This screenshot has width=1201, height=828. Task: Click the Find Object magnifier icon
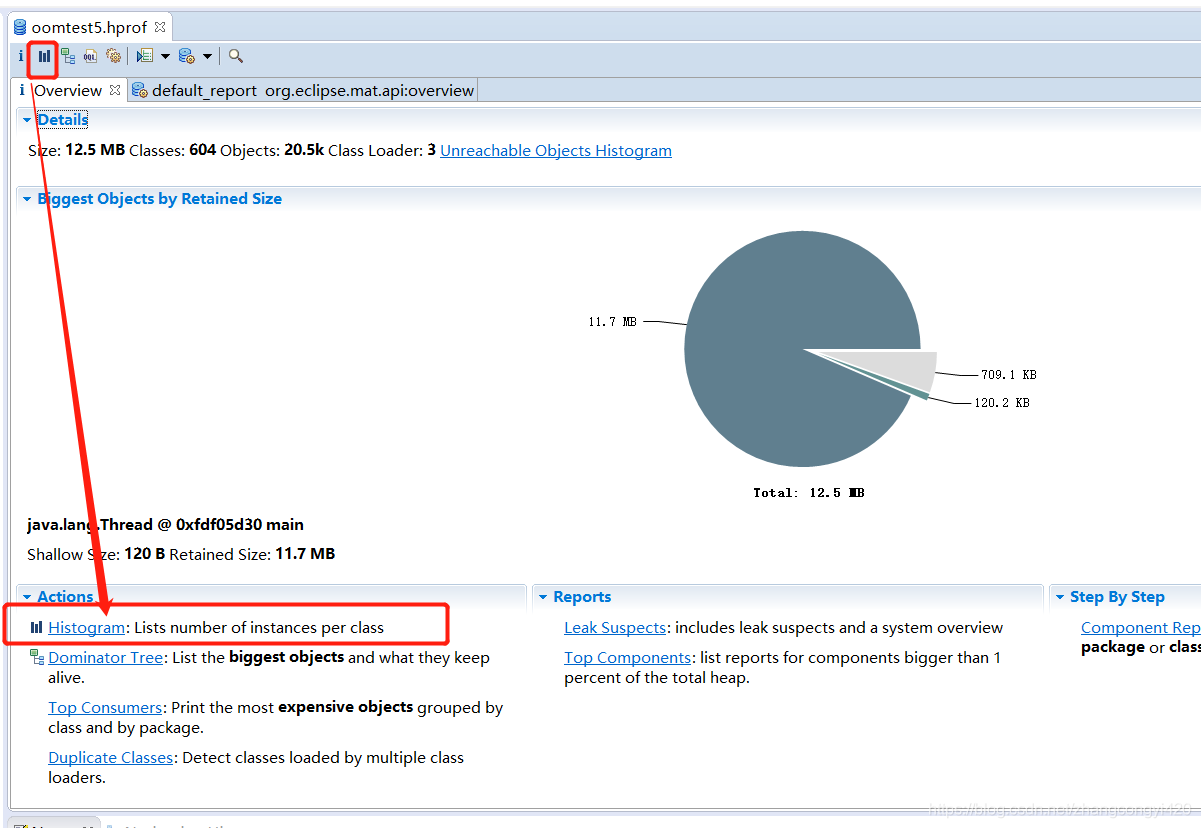coord(236,57)
